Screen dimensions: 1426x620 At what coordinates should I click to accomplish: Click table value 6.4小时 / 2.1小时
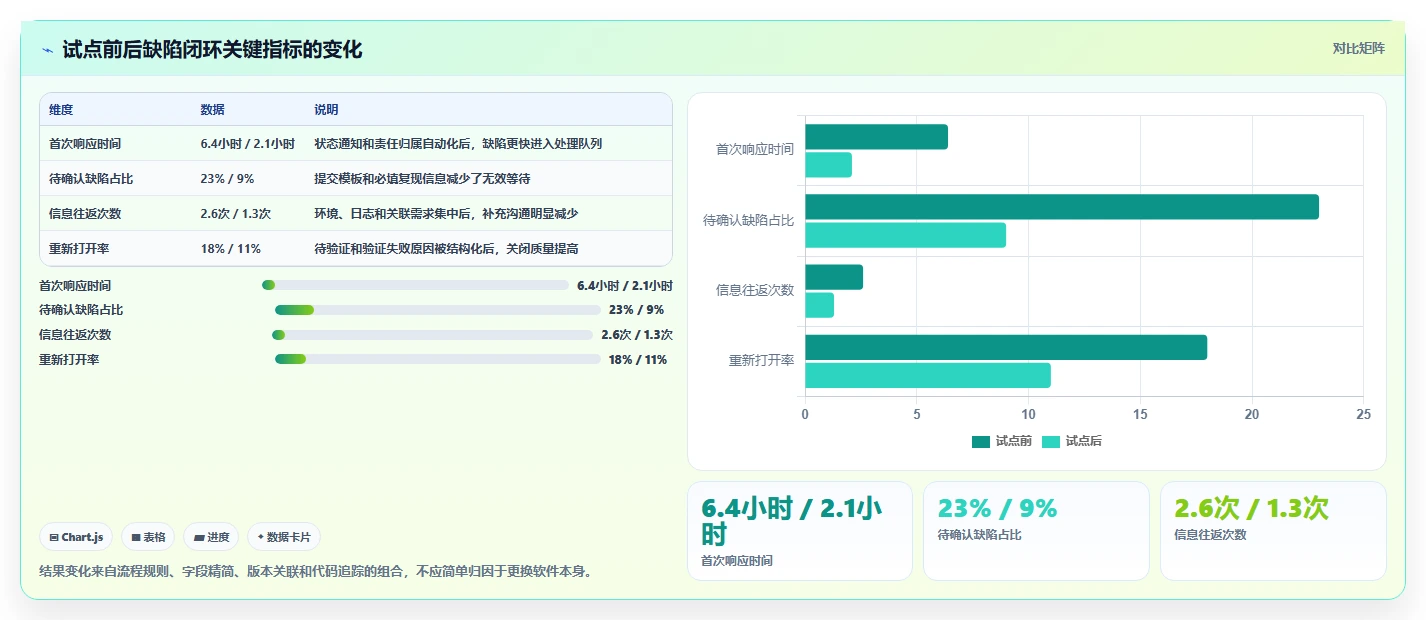[x=248, y=144]
